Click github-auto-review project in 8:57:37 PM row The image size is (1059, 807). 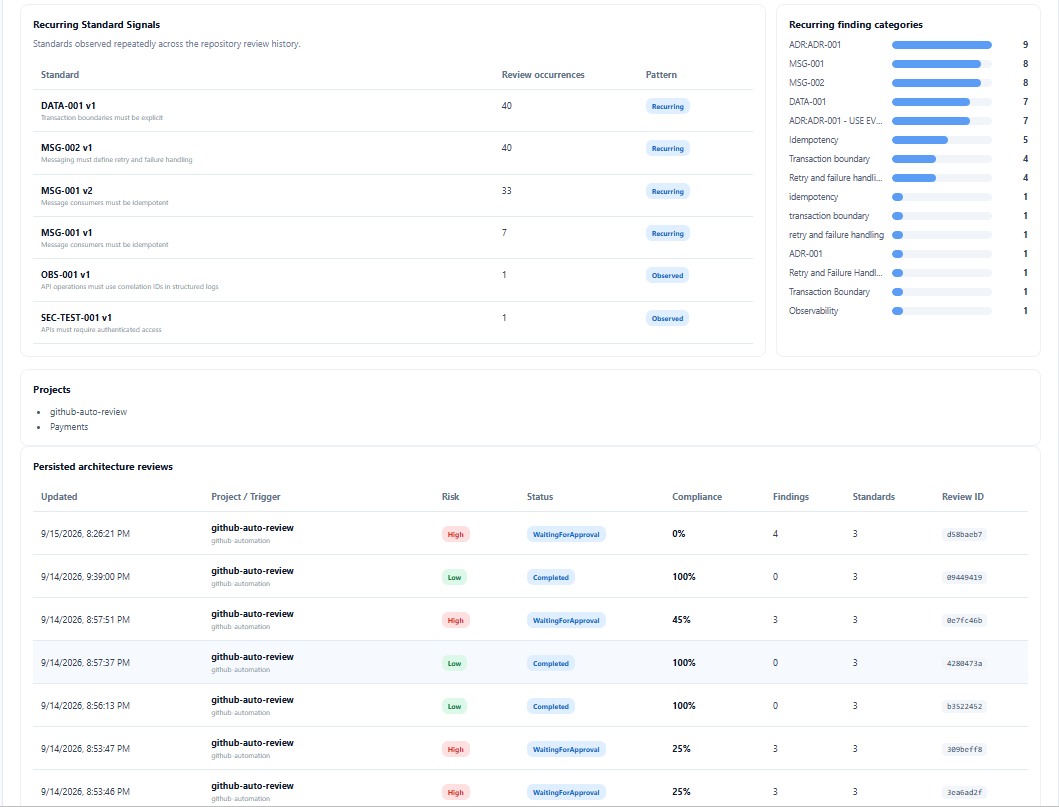[252, 656]
